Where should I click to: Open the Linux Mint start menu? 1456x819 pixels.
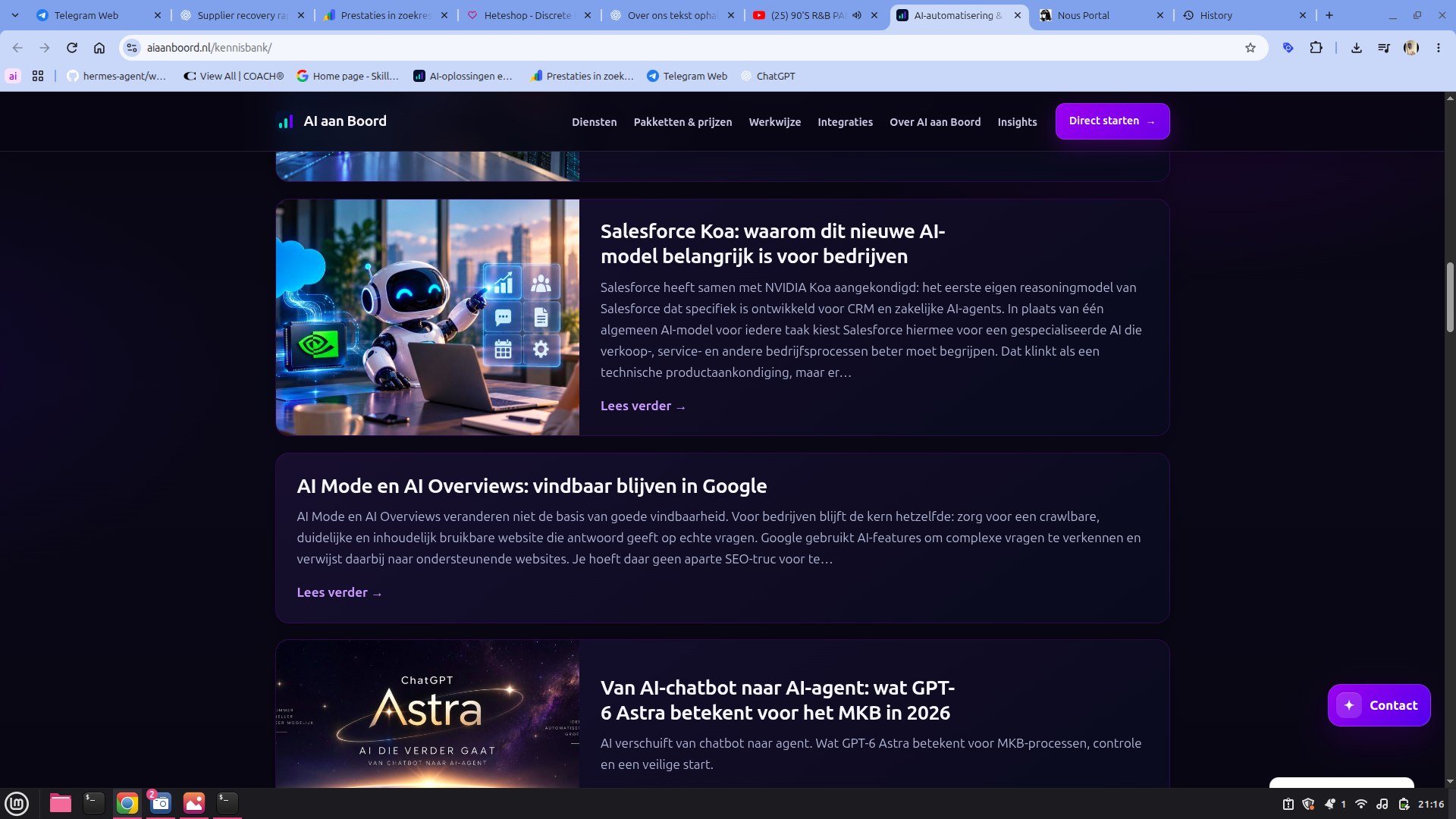[x=17, y=803]
